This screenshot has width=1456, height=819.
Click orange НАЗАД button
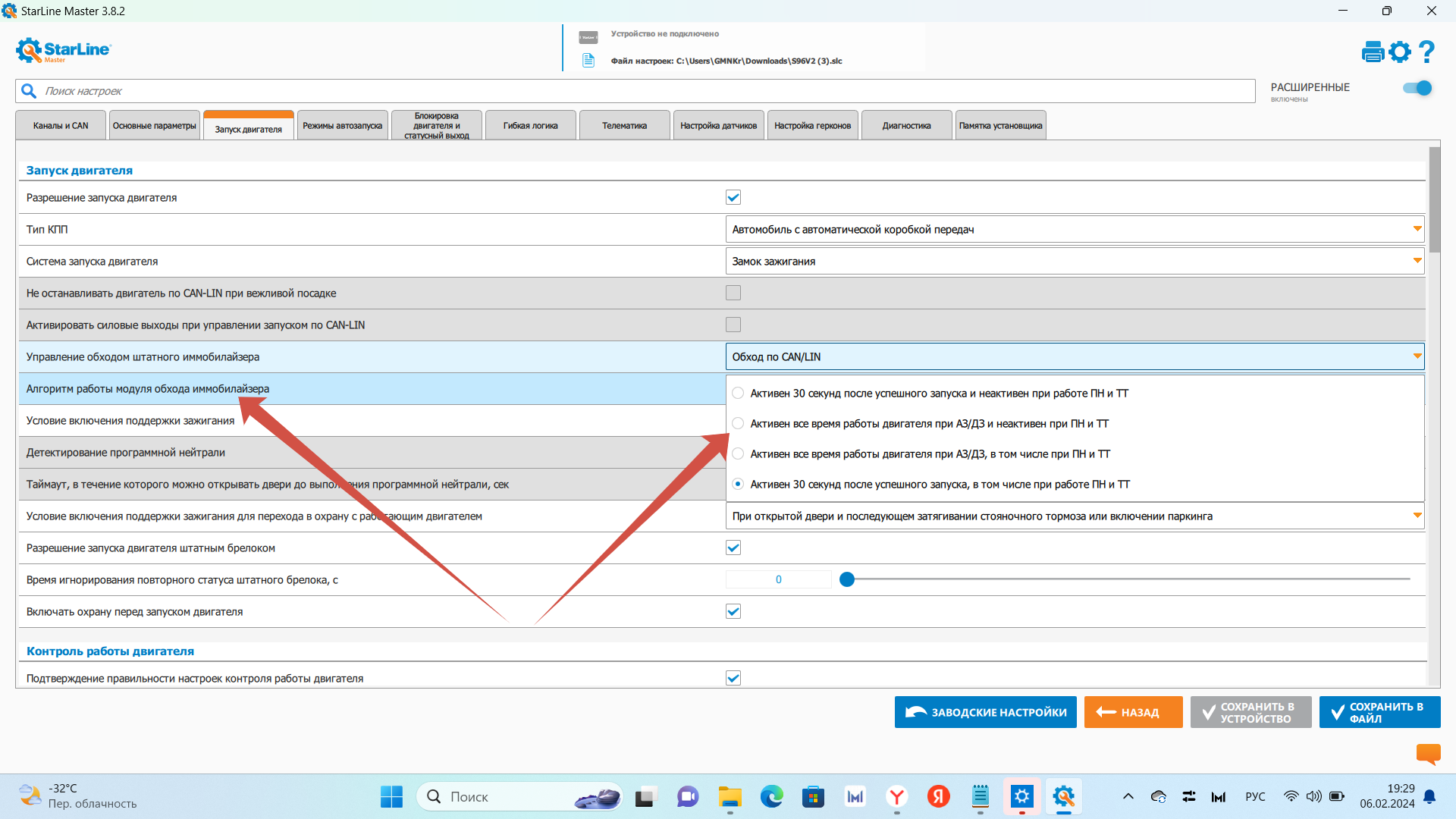[x=1134, y=712]
